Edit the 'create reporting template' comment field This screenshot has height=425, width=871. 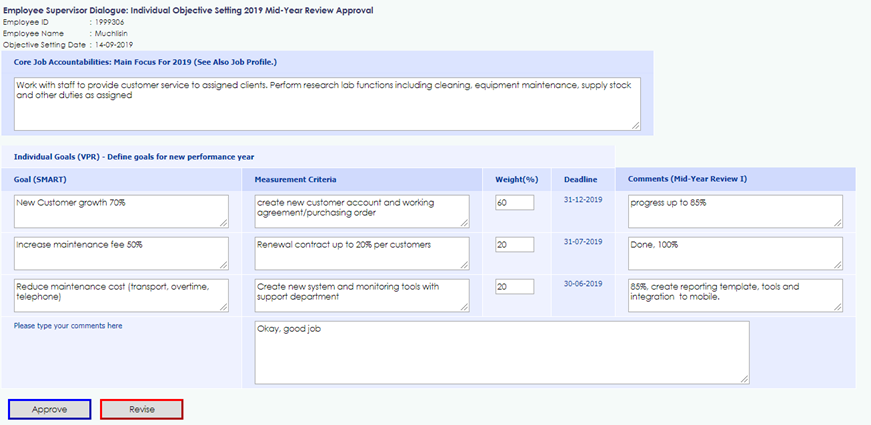(x=735, y=295)
